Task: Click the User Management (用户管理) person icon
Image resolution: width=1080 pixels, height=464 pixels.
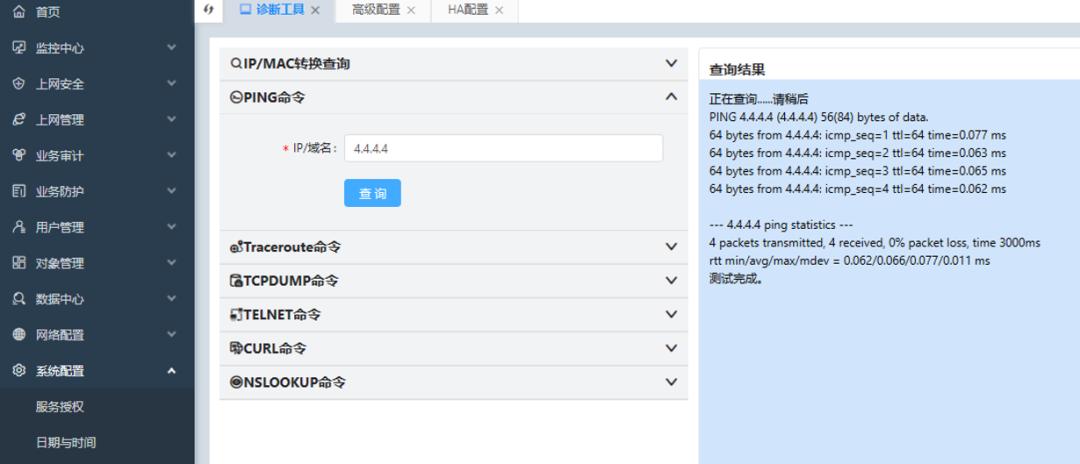Action: (x=19, y=226)
